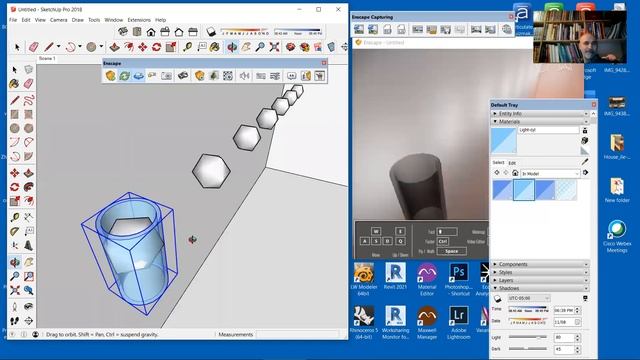Select the Rotate tool in top toolbar
The image size is (640, 360).
(x=156, y=47)
